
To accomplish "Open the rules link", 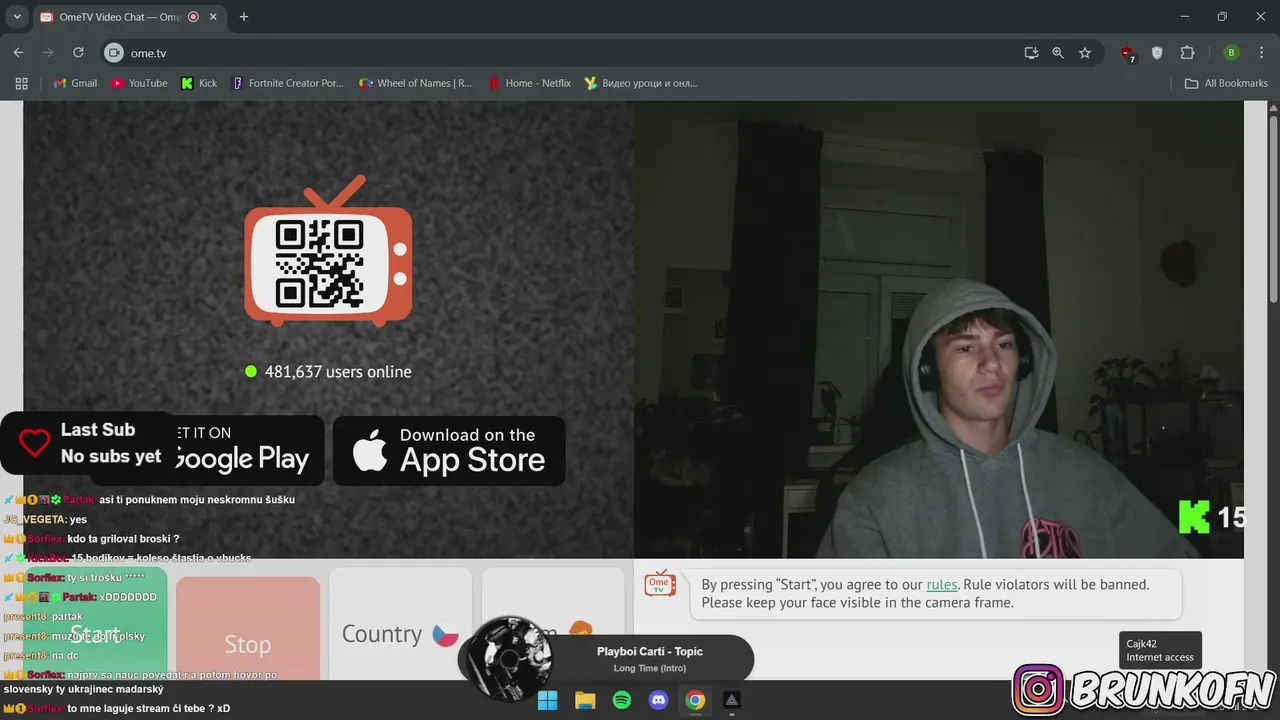I will click(x=942, y=584).
